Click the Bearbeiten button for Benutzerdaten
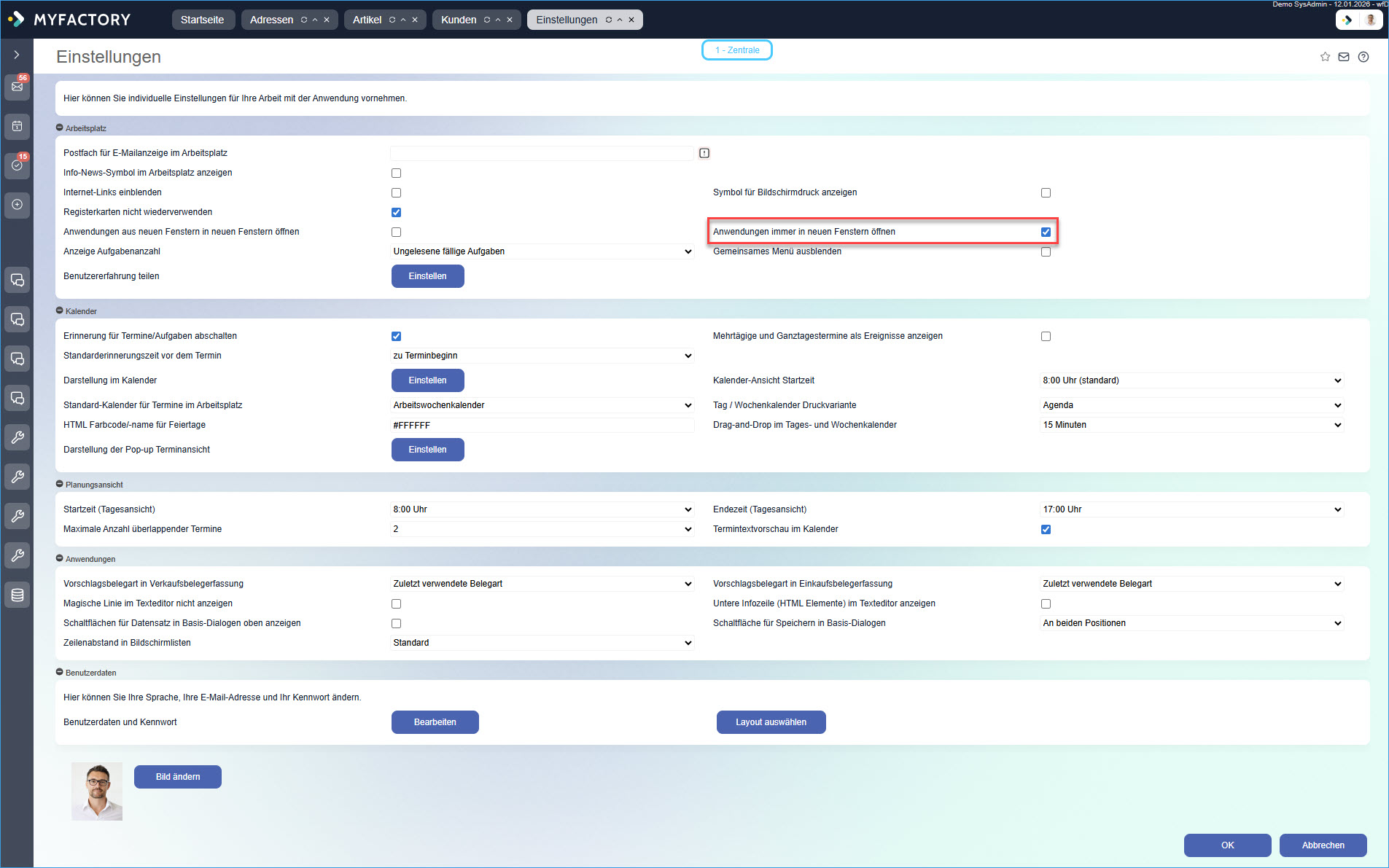 (435, 722)
